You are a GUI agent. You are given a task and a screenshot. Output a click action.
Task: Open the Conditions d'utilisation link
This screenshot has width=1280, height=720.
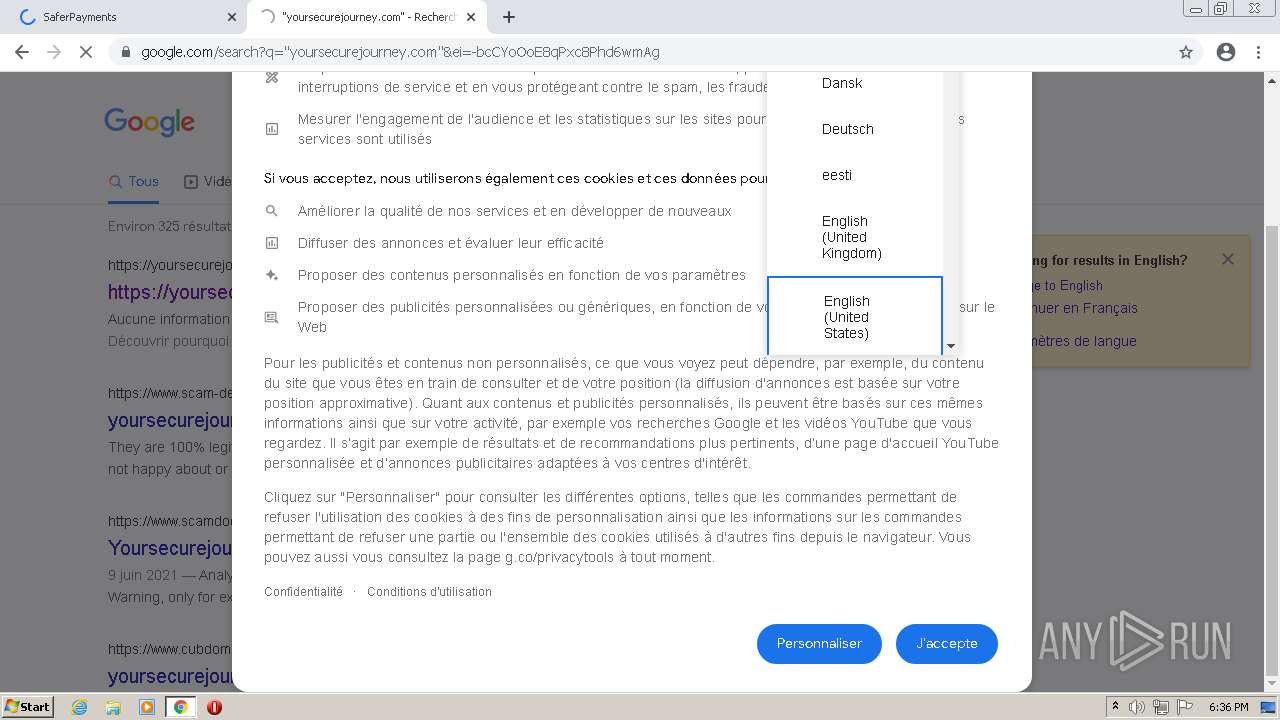click(x=429, y=592)
